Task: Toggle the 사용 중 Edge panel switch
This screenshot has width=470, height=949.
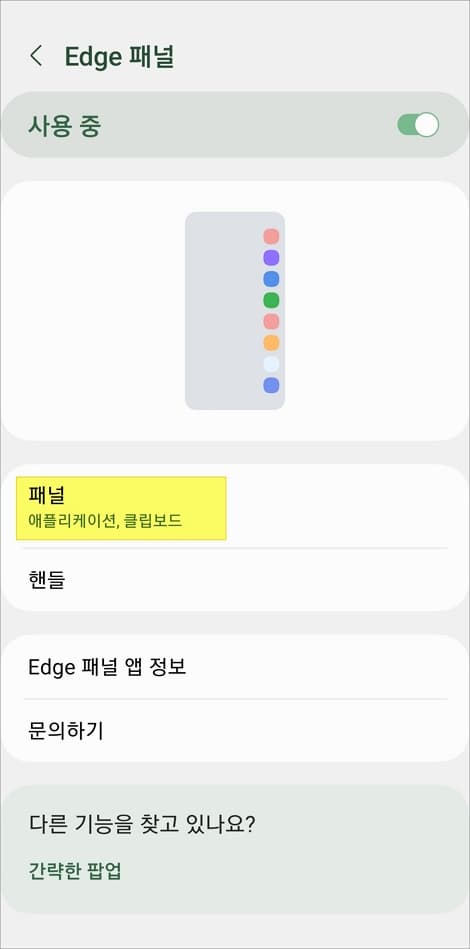Action: pos(418,125)
